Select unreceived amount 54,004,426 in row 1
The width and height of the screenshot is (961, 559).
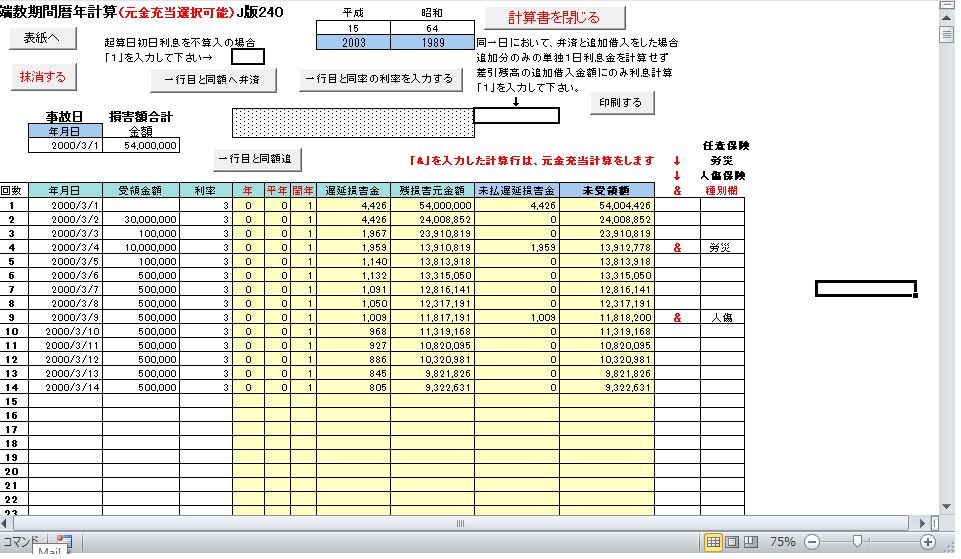[x=607, y=205]
